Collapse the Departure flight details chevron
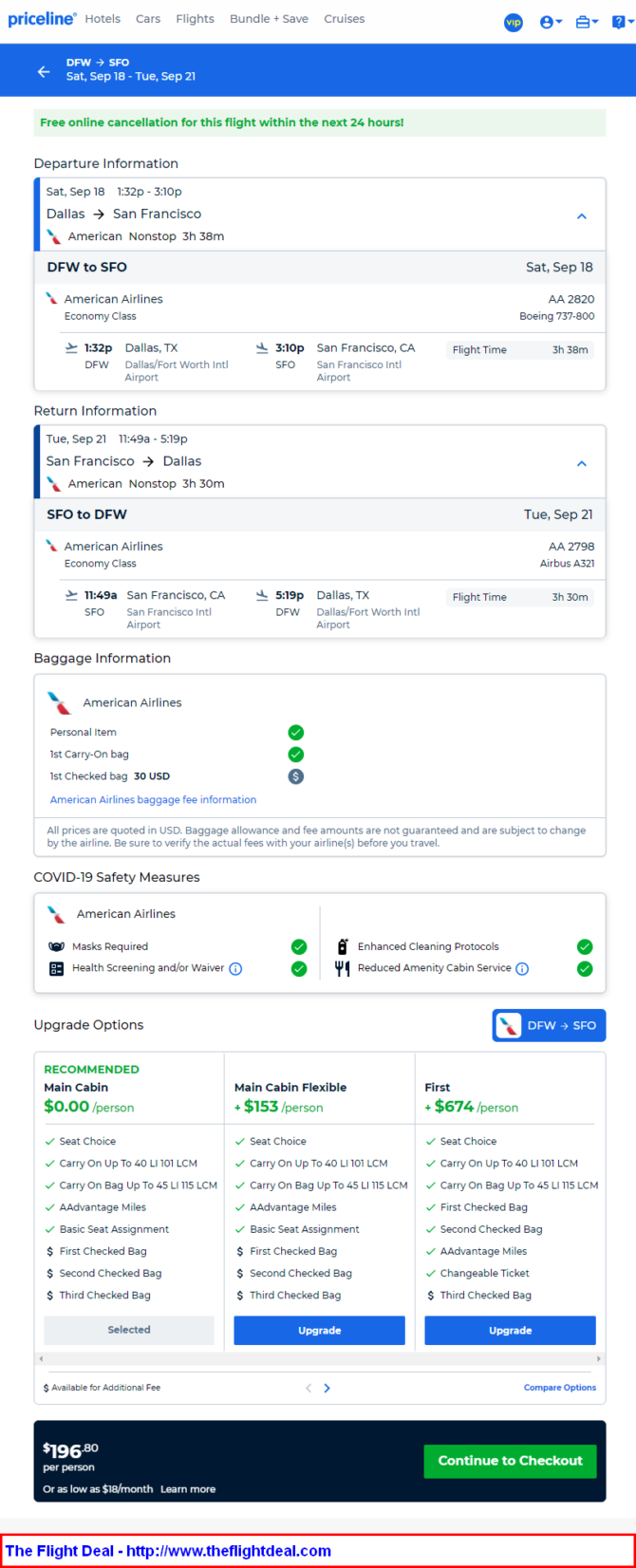The image size is (636, 1568). [x=582, y=216]
